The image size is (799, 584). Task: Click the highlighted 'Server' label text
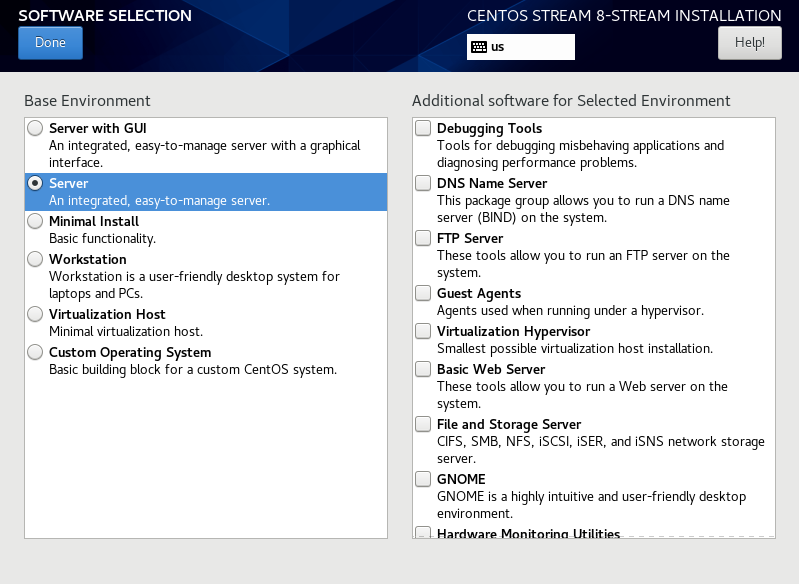[68, 183]
